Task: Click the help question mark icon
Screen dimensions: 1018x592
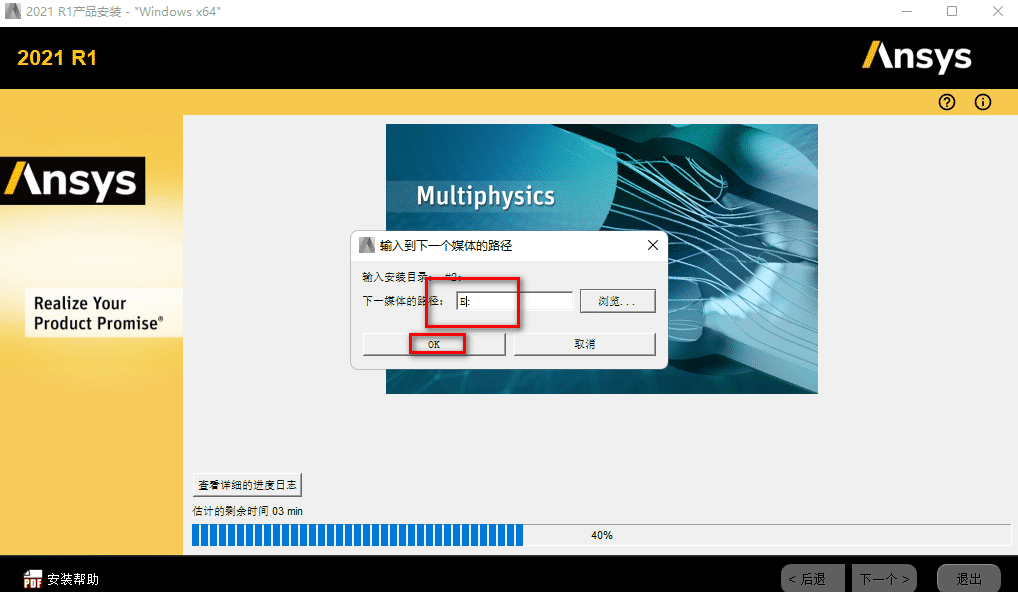Action: pos(947,102)
